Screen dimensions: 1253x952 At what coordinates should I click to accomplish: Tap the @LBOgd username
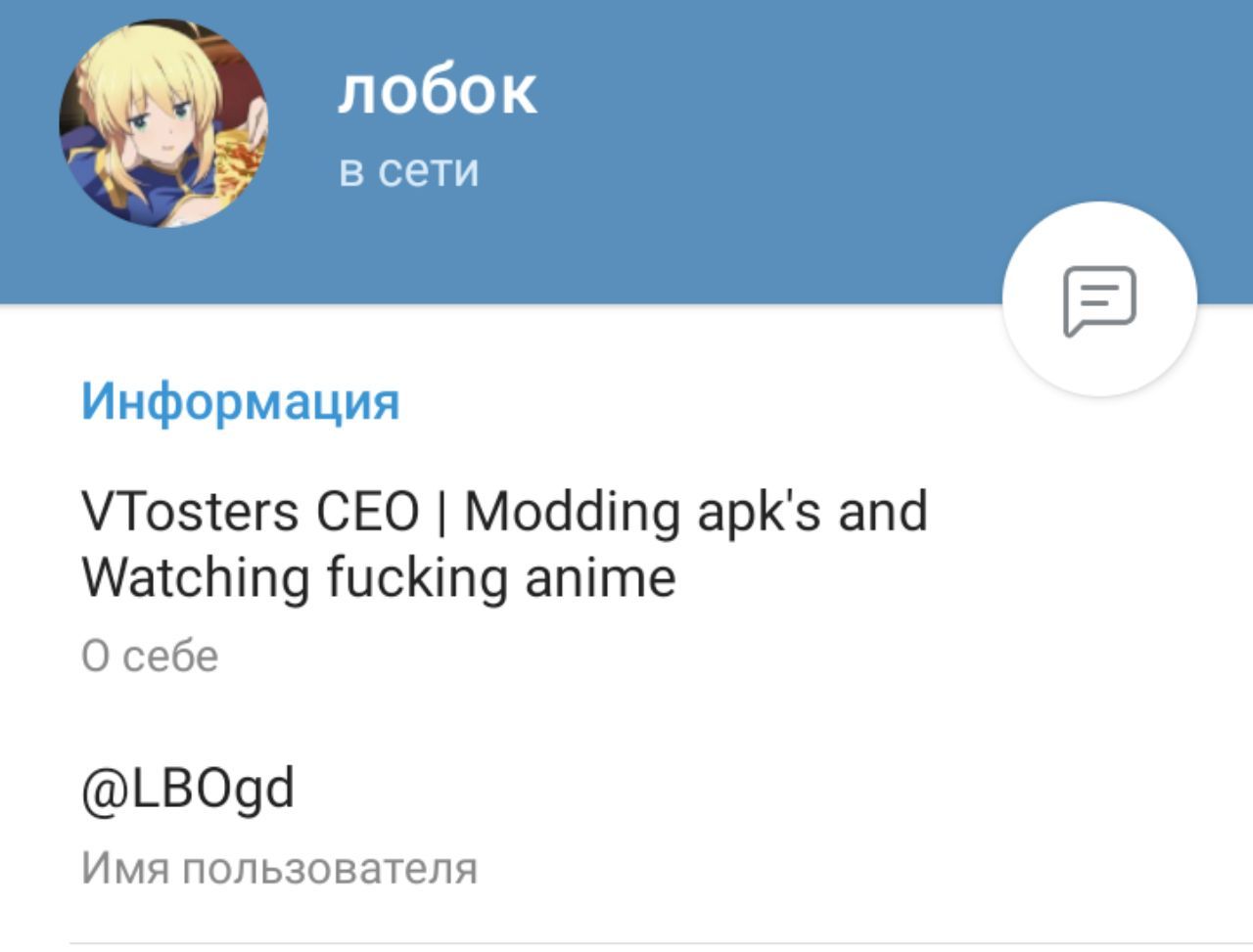click(x=188, y=791)
